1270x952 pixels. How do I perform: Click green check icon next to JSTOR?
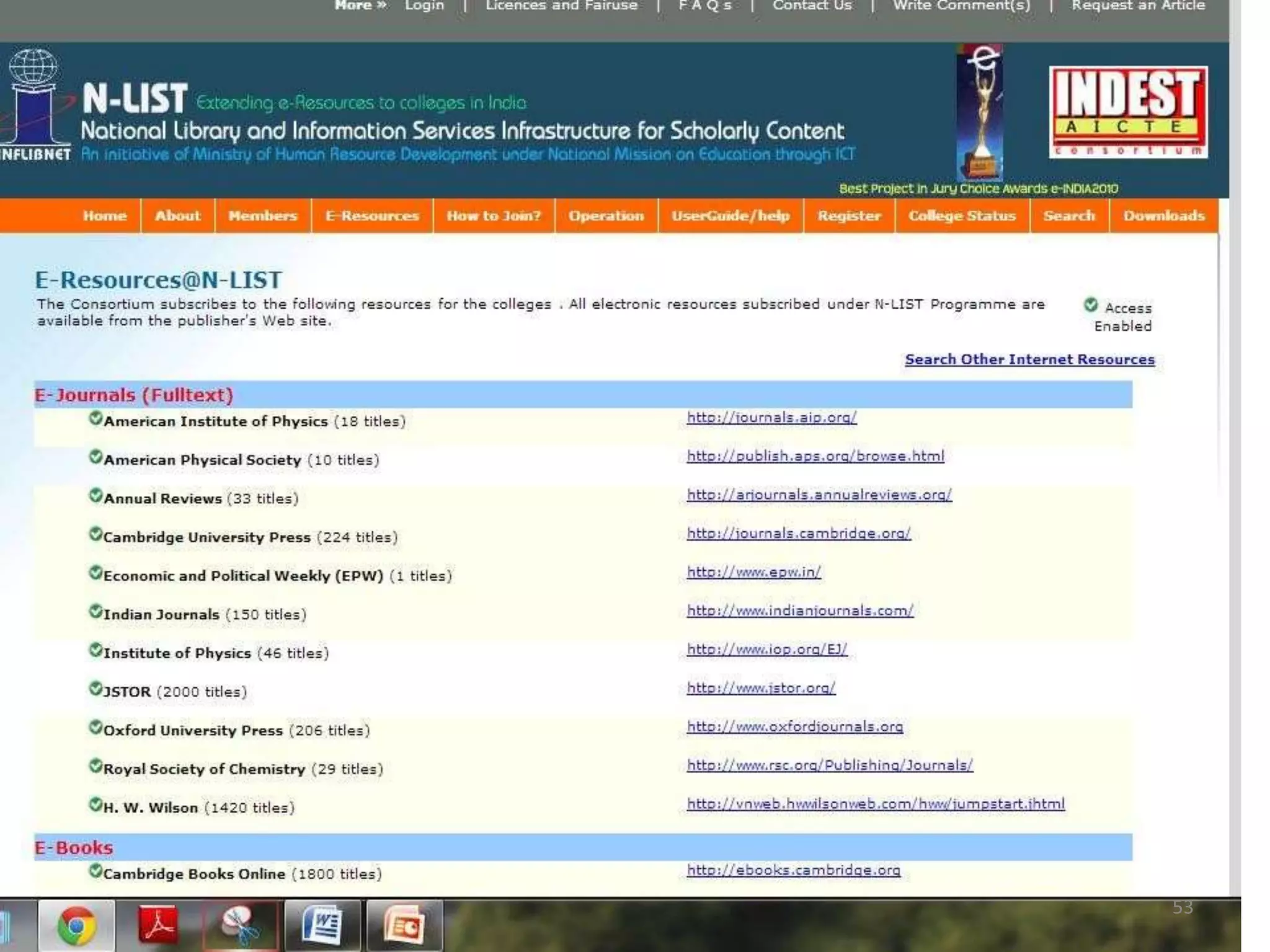pos(95,689)
